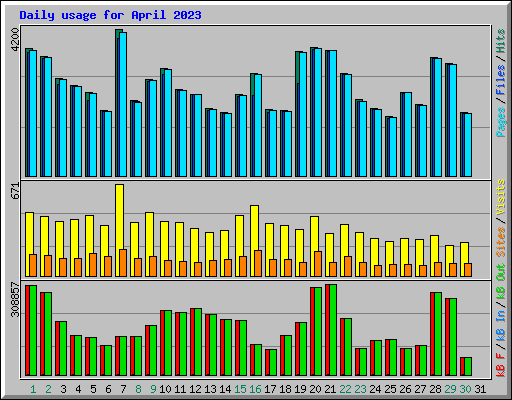Click the green kB bar for day 17
The image size is (512, 400).
(x=273, y=362)
